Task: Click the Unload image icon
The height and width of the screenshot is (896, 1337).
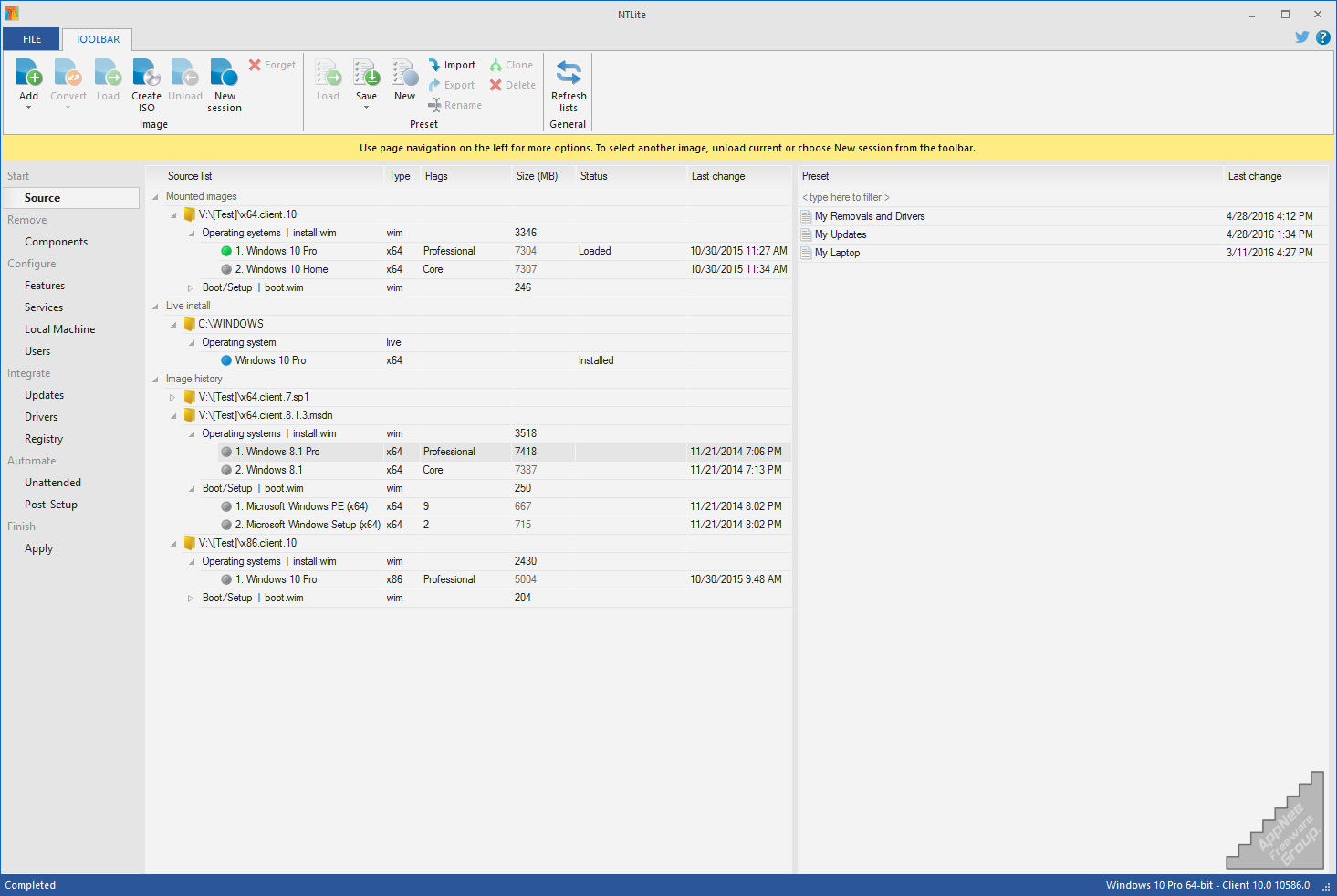Action: coord(185,73)
